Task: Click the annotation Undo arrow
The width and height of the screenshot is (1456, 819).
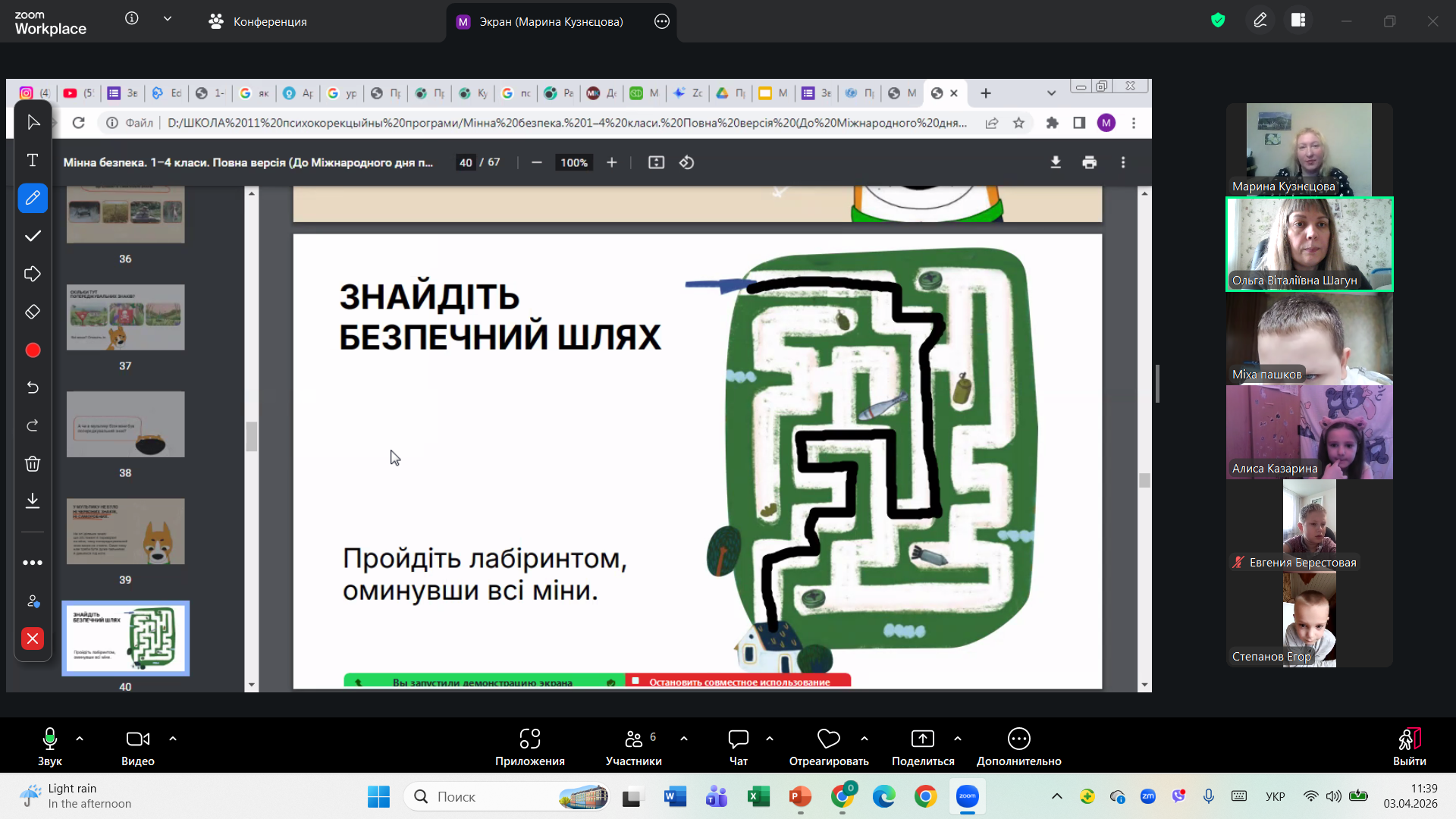Action: [33, 388]
